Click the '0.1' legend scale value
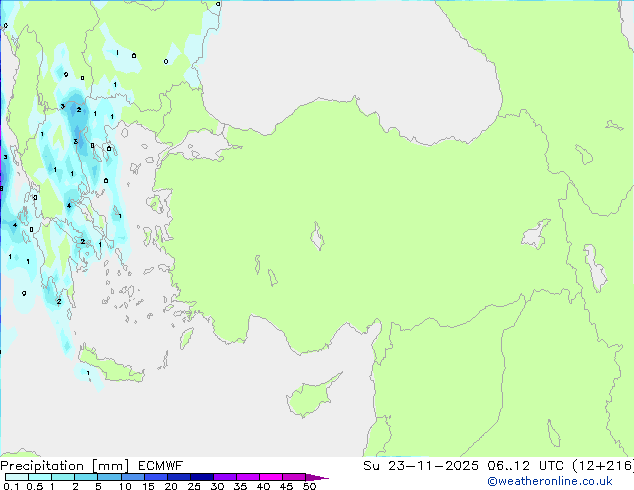The height and width of the screenshot is (490, 634). [11, 486]
